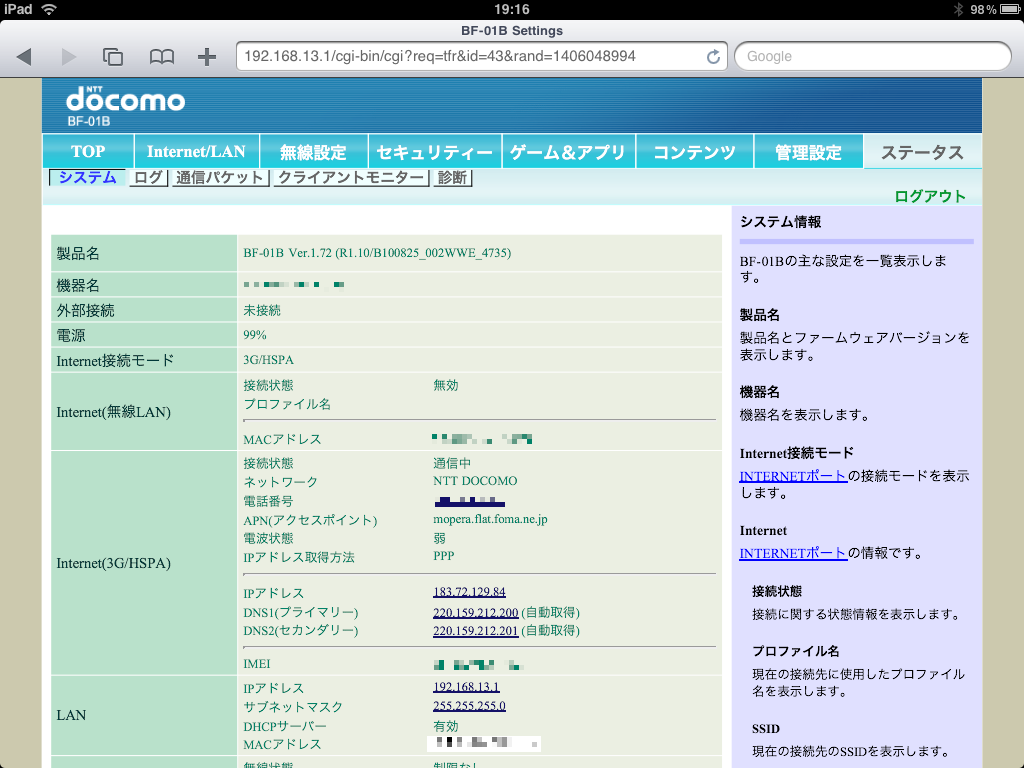Click the NTT DOCOMO network value
Screen dimensions: 1024x768
[x=475, y=481]
